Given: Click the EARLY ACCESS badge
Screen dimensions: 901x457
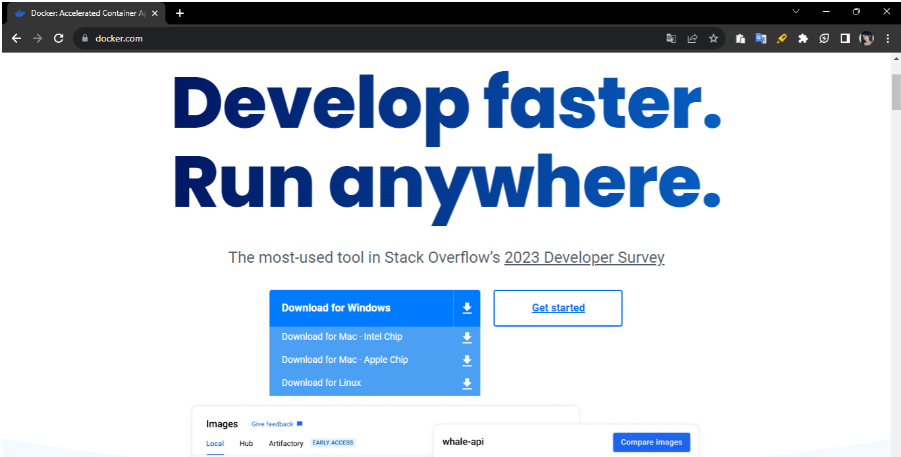Looking at the screenshot, I should click(x=333, y=443).
